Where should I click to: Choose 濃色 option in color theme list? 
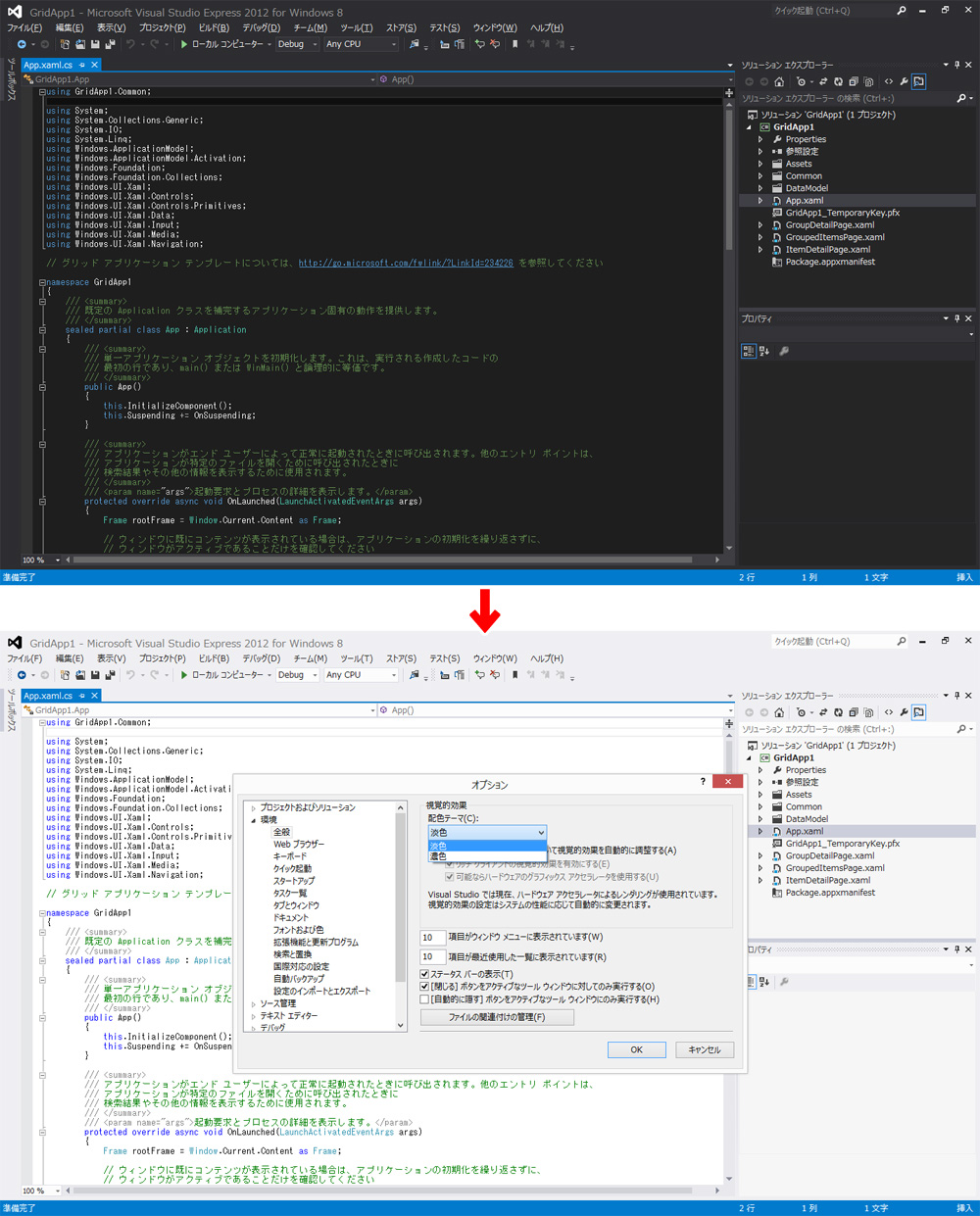tap(487, 856)
